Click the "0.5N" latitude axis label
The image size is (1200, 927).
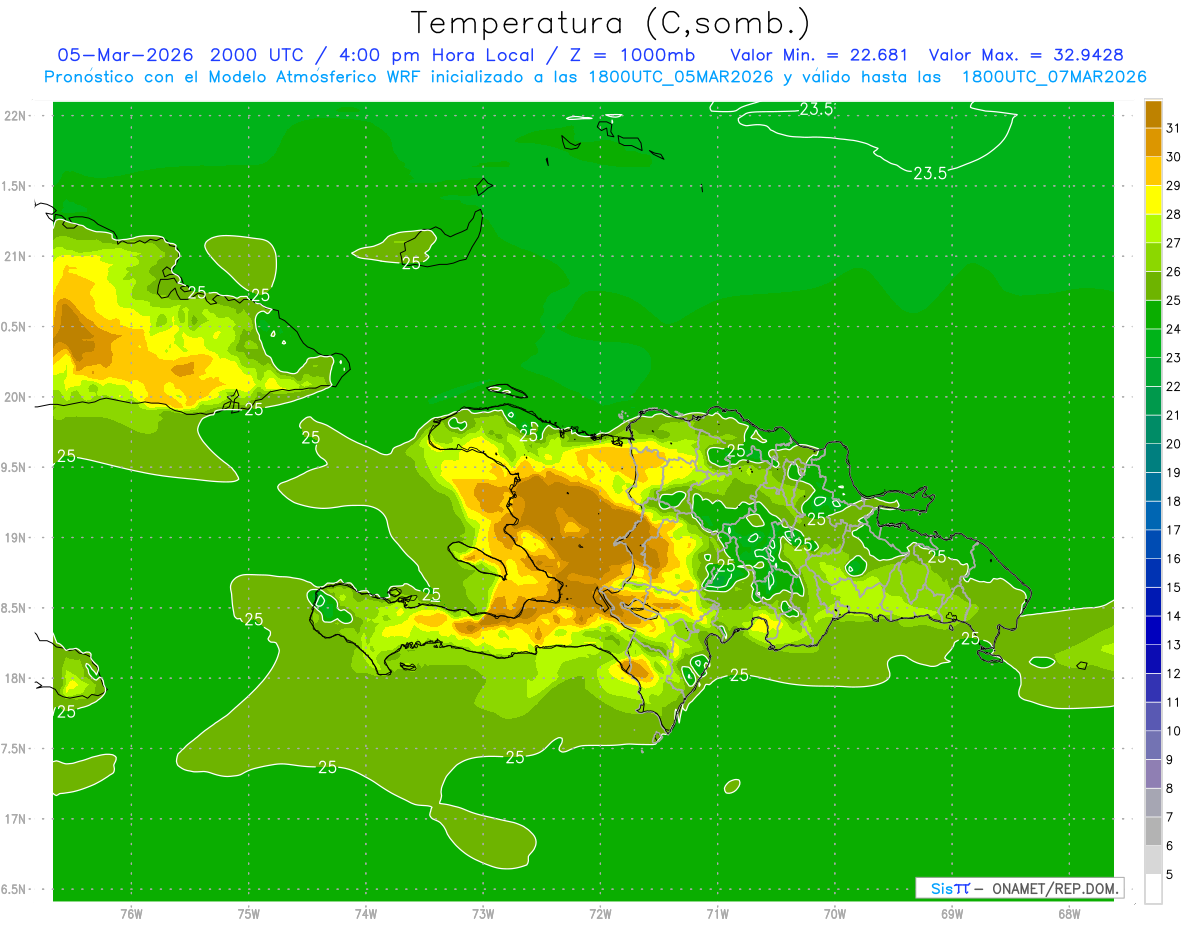tap(15, 327)
